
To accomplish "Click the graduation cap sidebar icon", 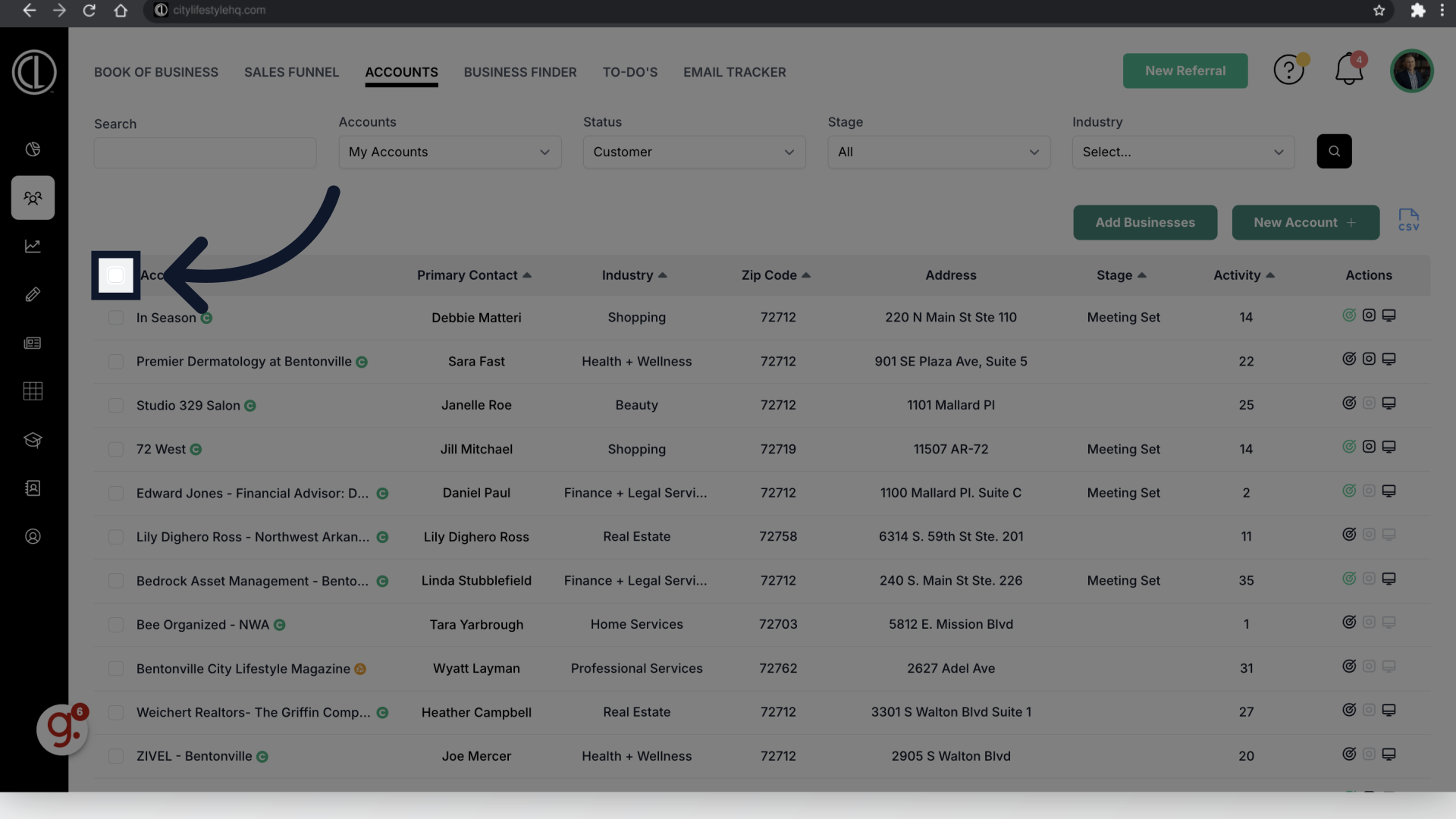I will (x=33, y=440).
